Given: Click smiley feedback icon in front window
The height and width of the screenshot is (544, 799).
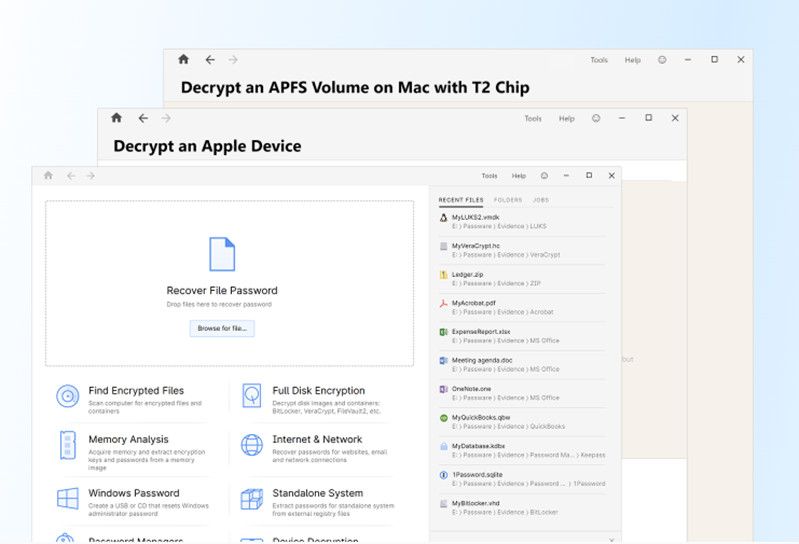Looking at the screenshot, I should tap(544, 176).
